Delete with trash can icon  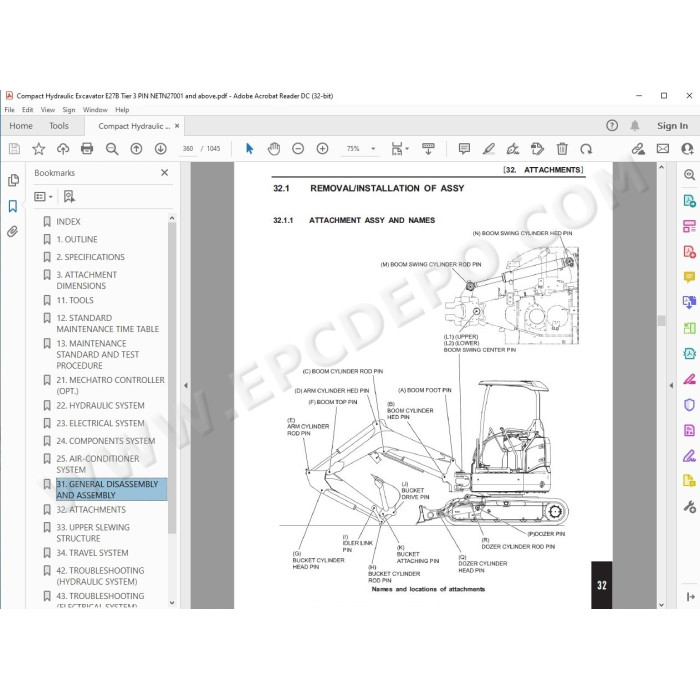point(562,149)
